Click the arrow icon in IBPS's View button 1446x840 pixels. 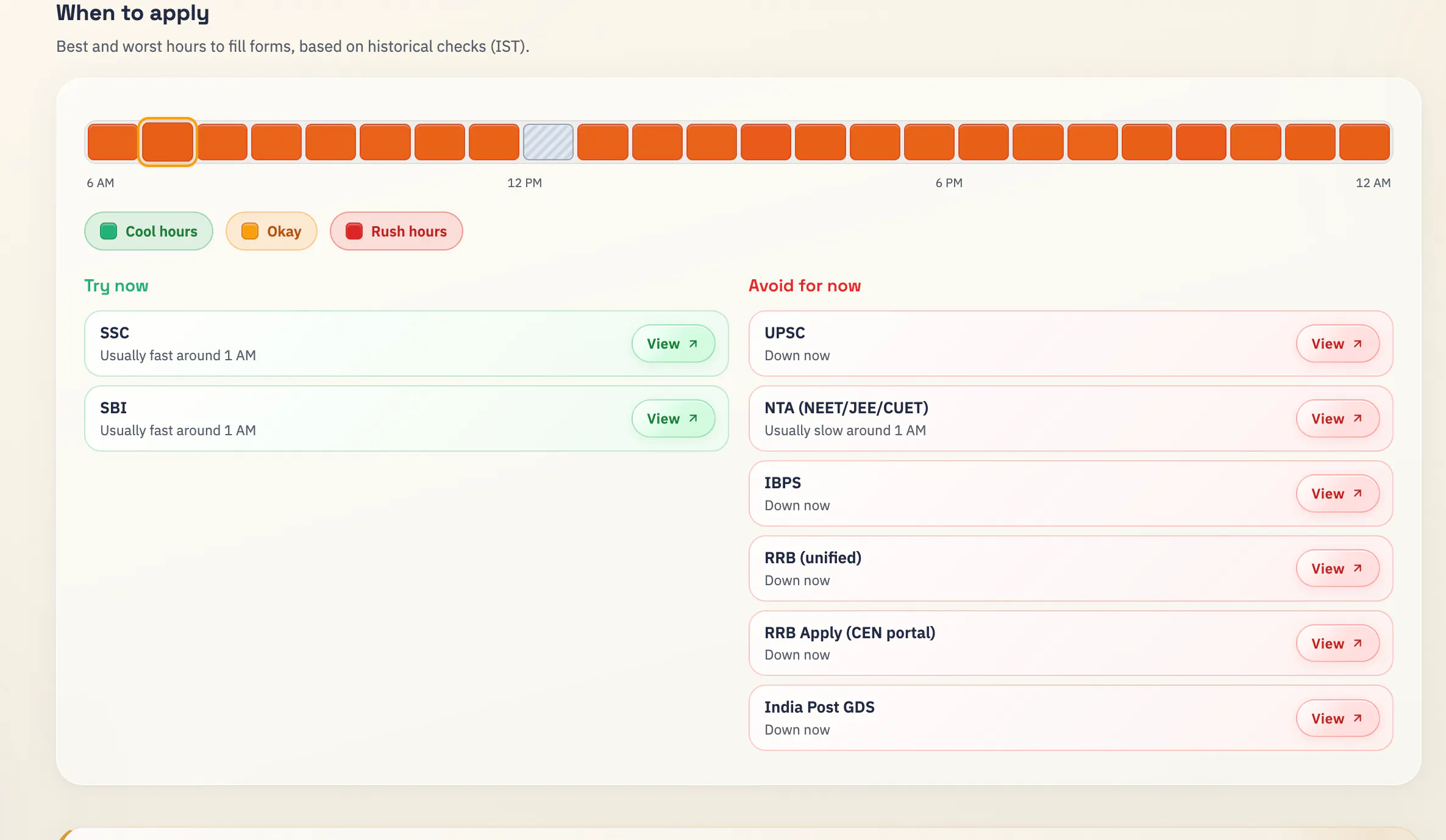pyautogui.click(x=1358, y=494)
